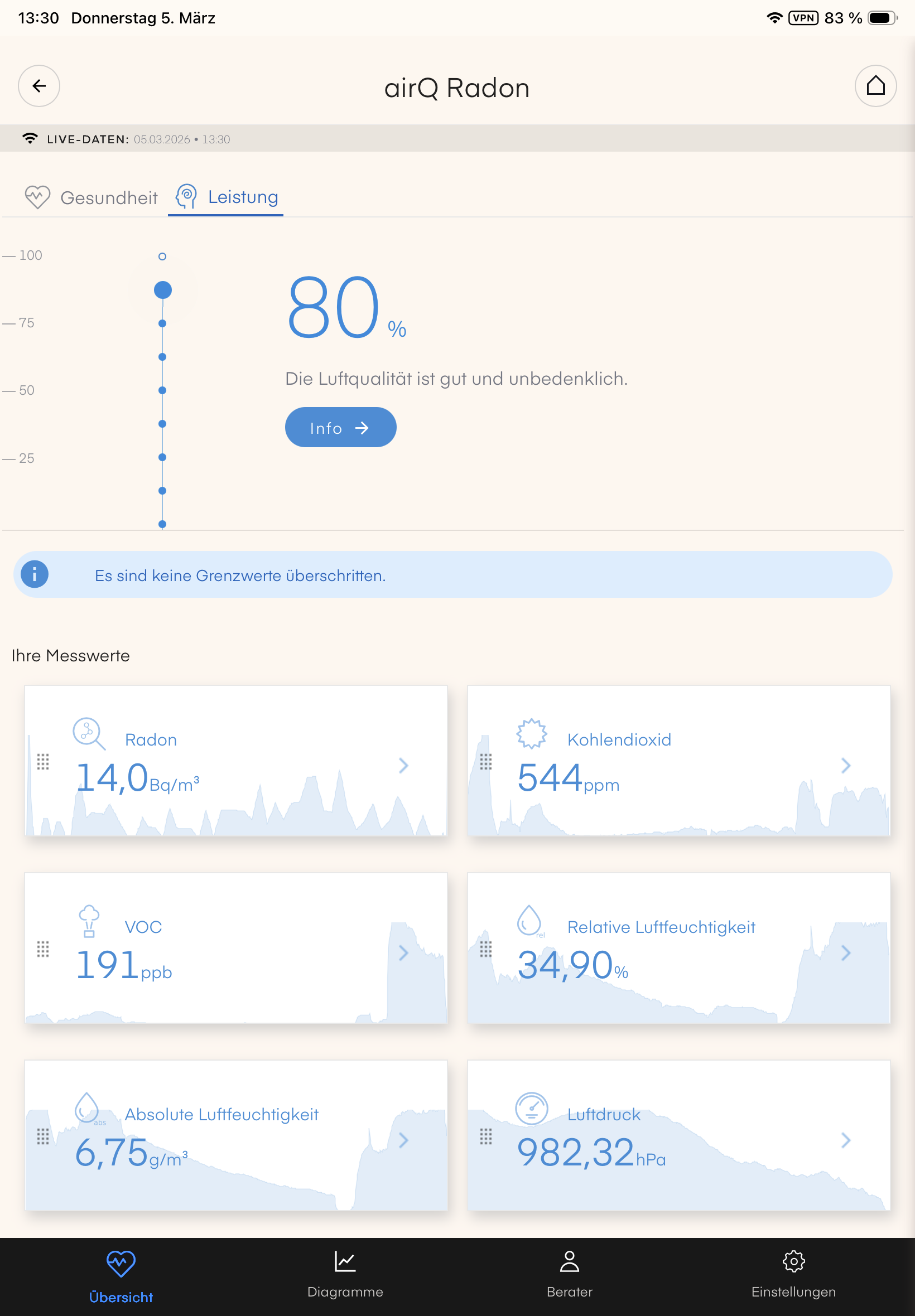This screenshot has height=1316, width=915.
Task: Click the Luftdruck value 982,32 hPa
Action: (x=591, y=1153)
